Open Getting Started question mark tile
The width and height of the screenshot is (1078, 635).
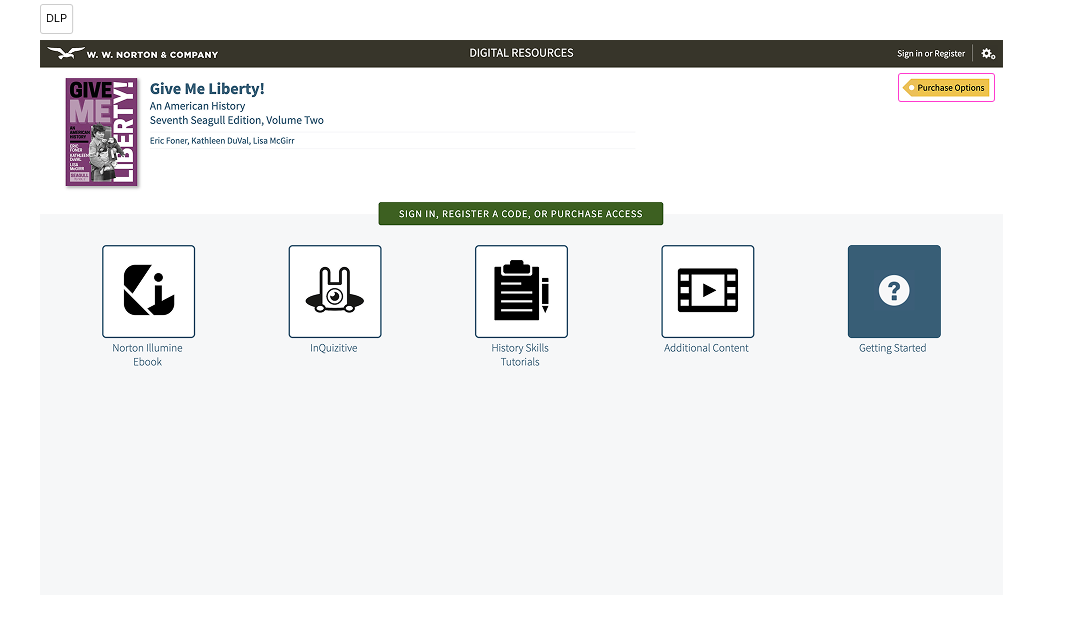point(894,291)
